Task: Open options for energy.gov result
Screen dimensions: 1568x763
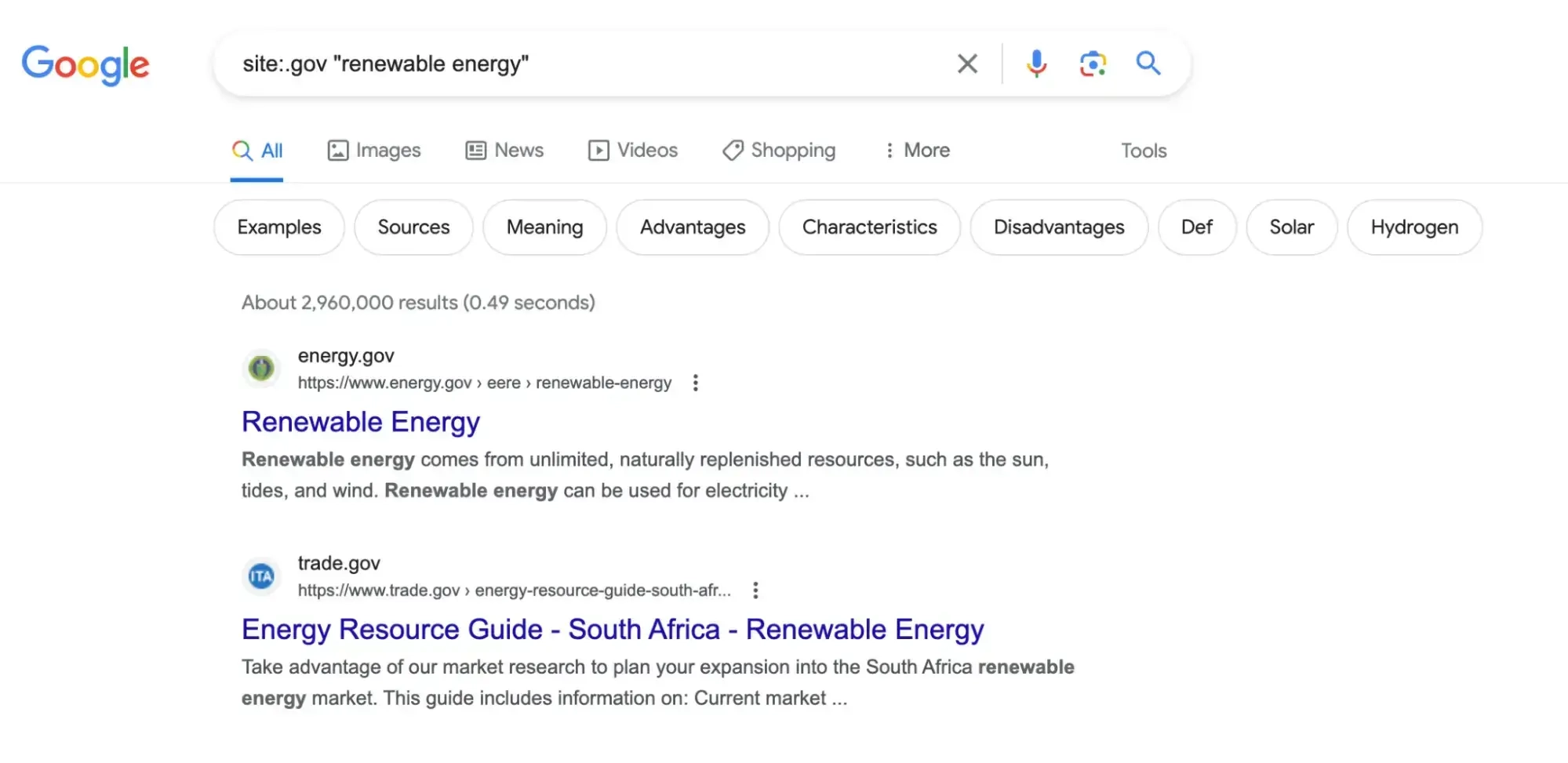Action: point(695,383)
